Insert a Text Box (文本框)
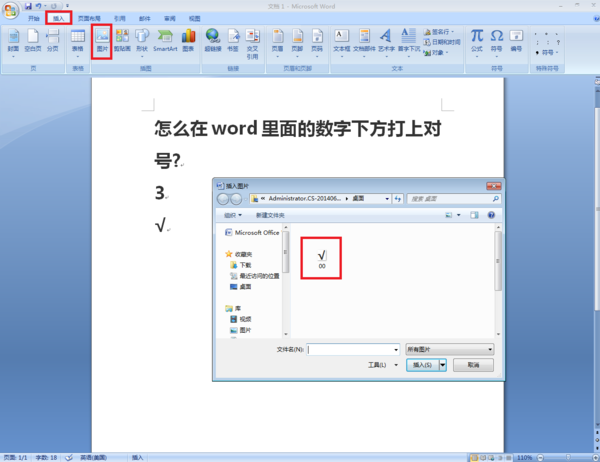The width and height of the screenshot is (600, 462). 342,43
